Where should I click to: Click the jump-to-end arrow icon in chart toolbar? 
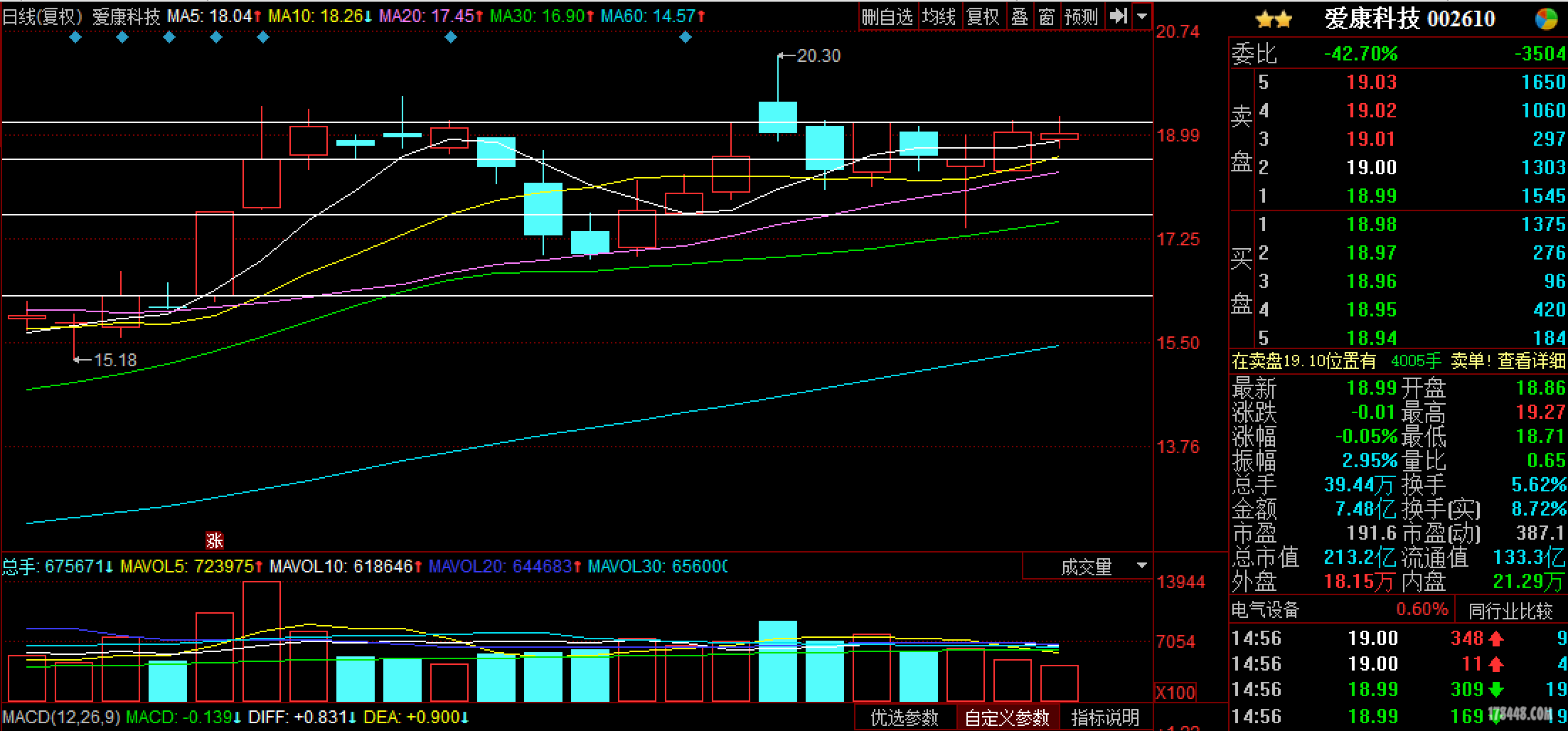tap(1119, 16)
